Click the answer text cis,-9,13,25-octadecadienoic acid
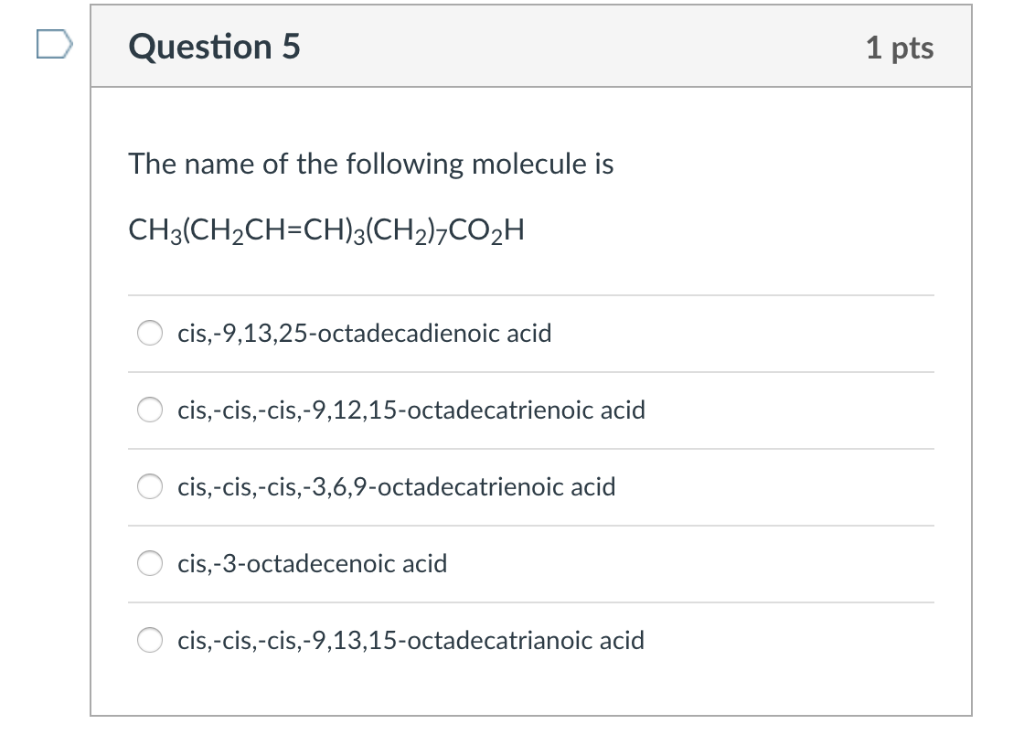Image resolution: width=1024 pixels, height=735 pixels. tap(364, 333)
